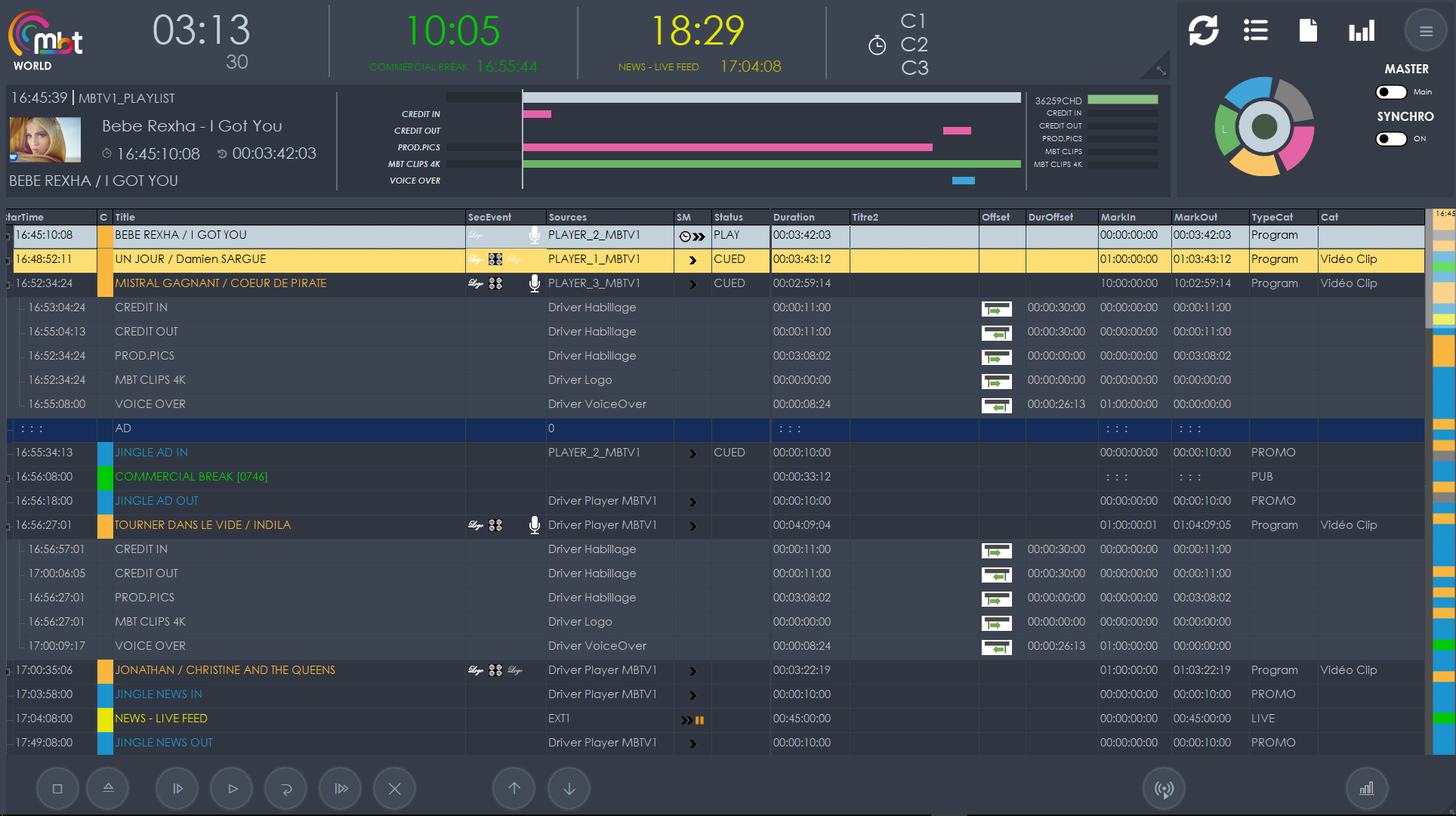Click the VOICE OVER blue bar in timeline

click(964, 181)
